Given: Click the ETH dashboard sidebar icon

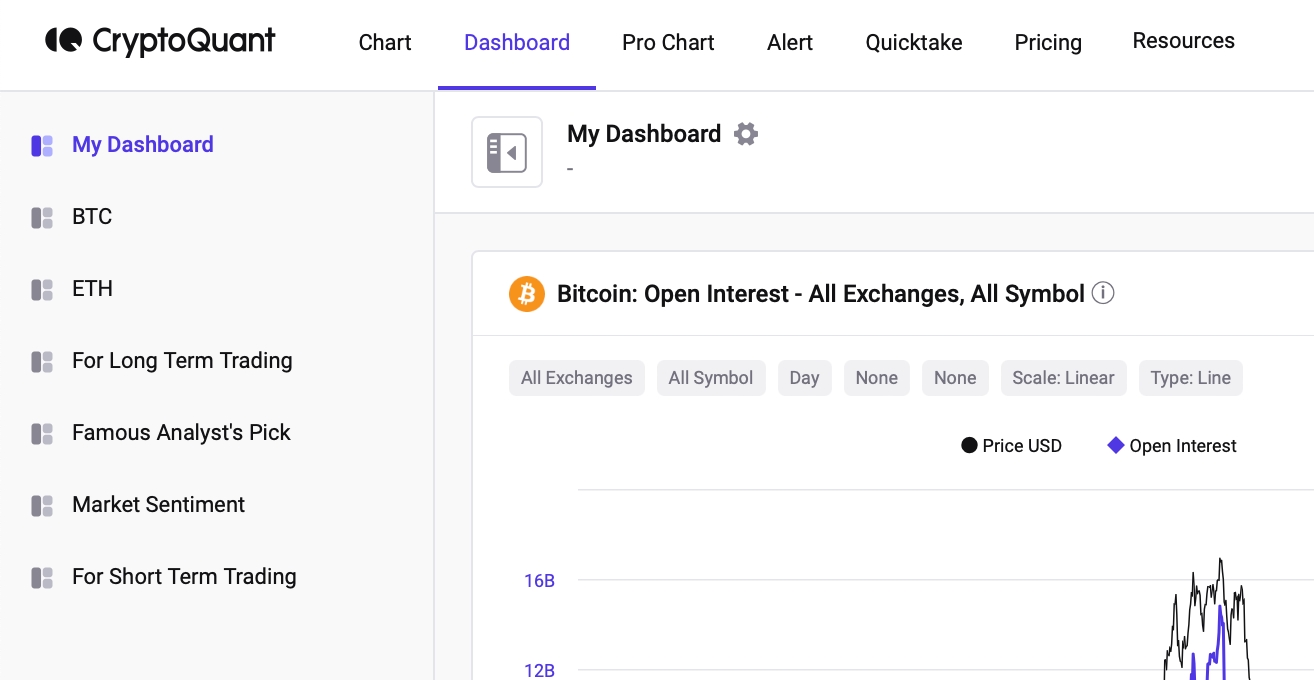Looking at the screenshot, I should click(x=42, y=289).
